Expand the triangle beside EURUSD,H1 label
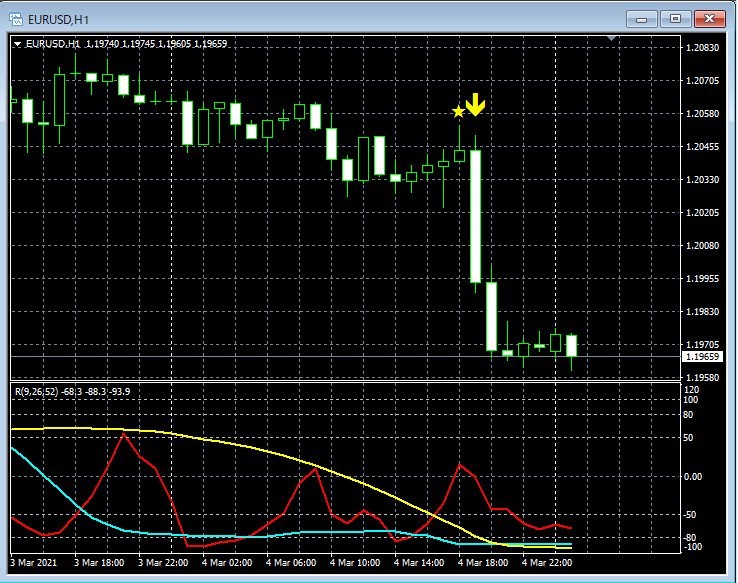 17,44
